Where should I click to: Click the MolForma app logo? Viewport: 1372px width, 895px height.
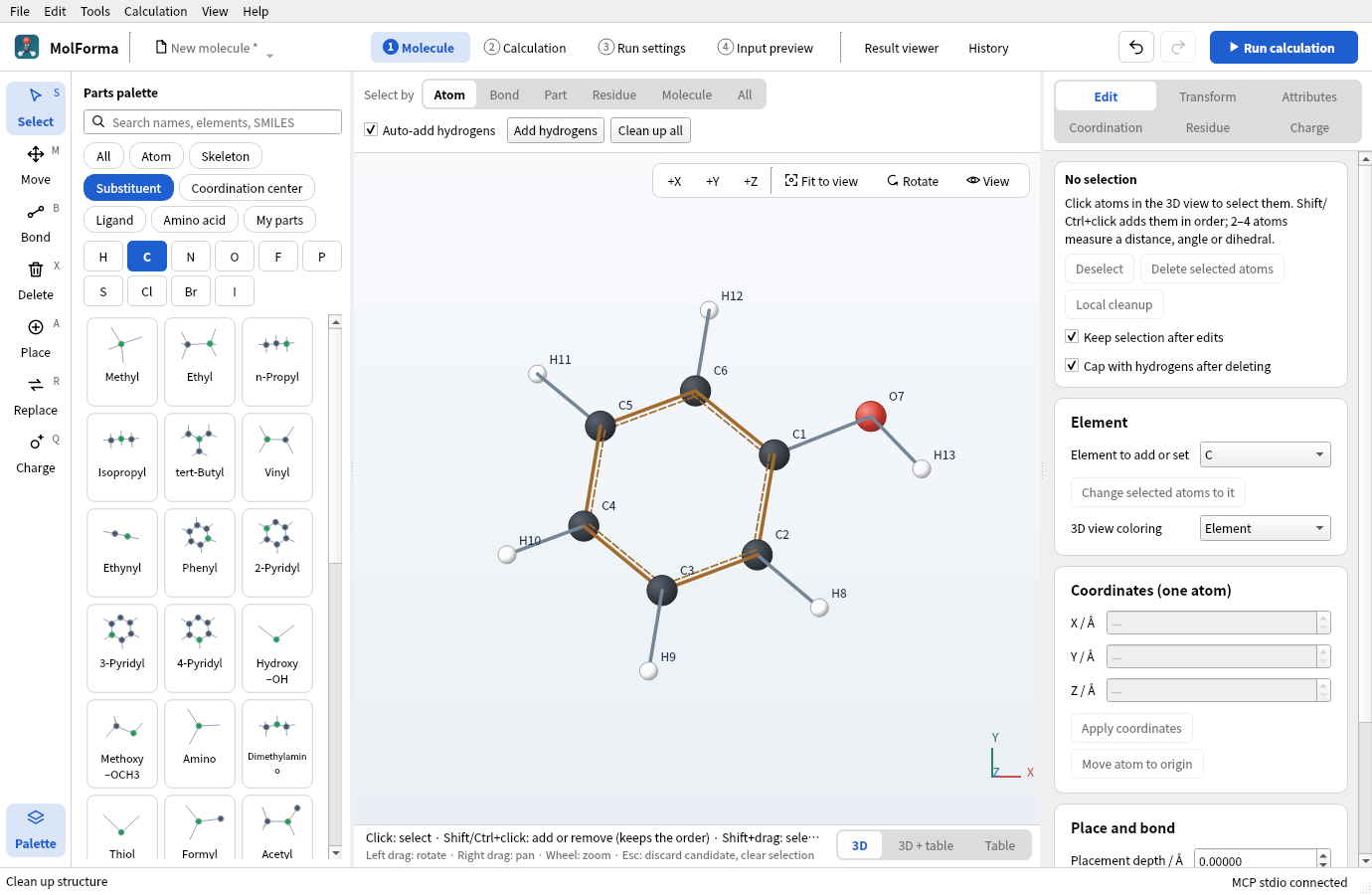pyautogui.click(x=27, y=47)
